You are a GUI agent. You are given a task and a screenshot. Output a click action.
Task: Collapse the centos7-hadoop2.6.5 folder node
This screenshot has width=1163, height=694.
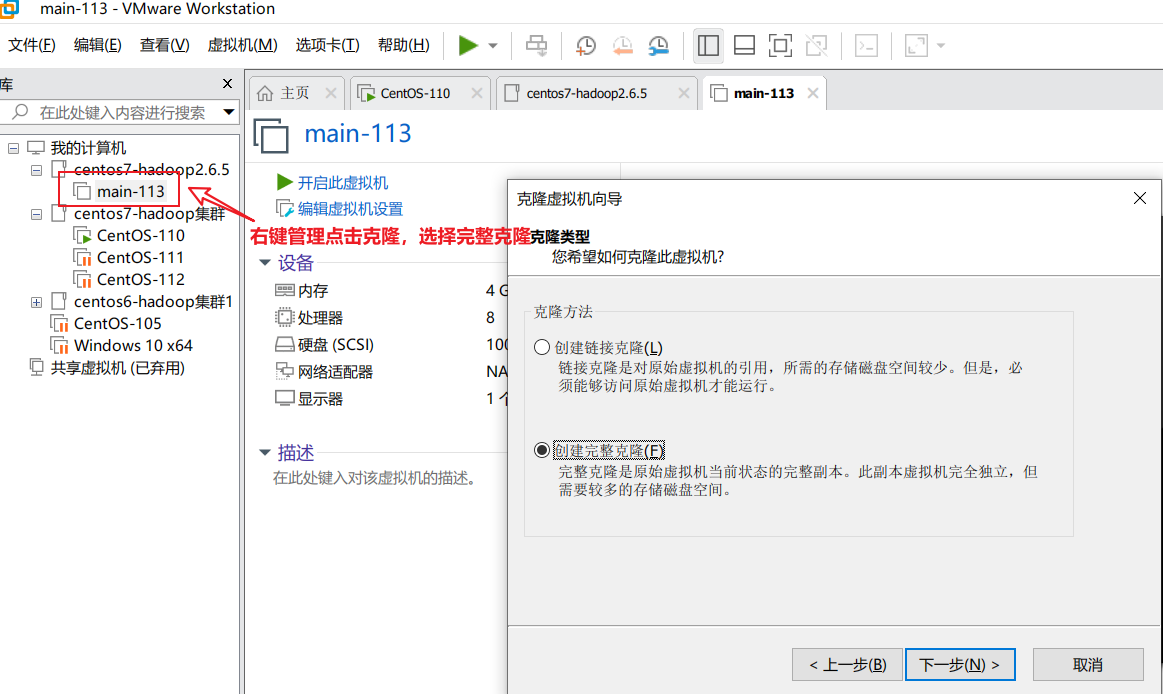36,171
